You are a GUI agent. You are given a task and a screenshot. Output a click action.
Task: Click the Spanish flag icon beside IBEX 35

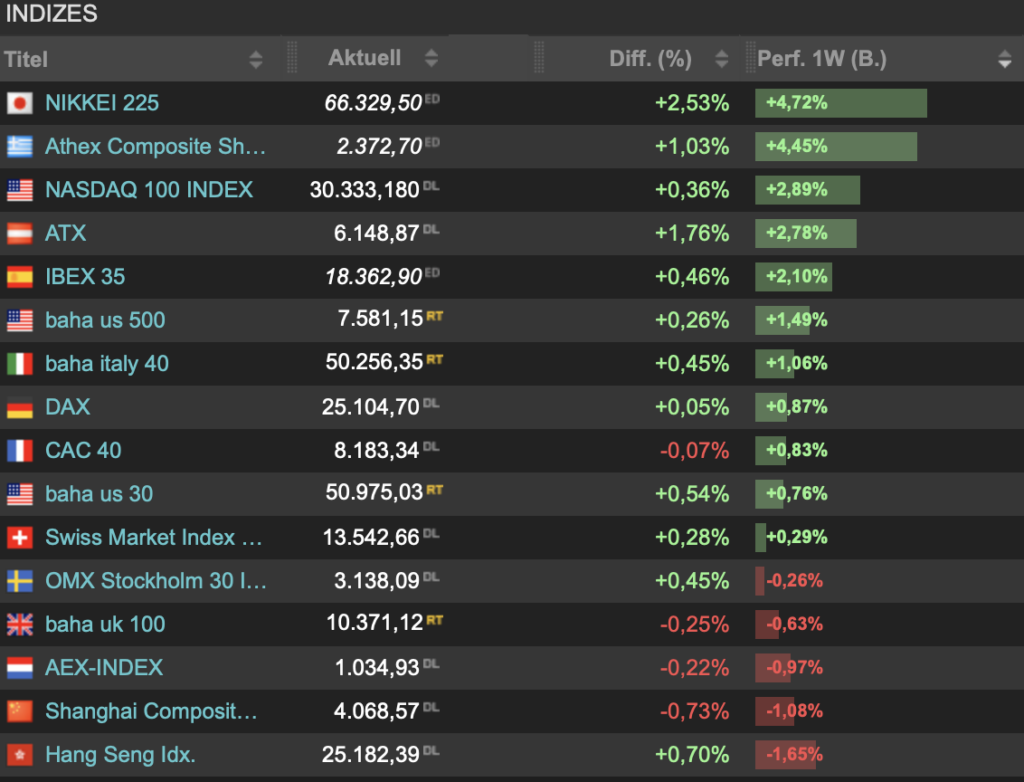[x=20, y=276]
